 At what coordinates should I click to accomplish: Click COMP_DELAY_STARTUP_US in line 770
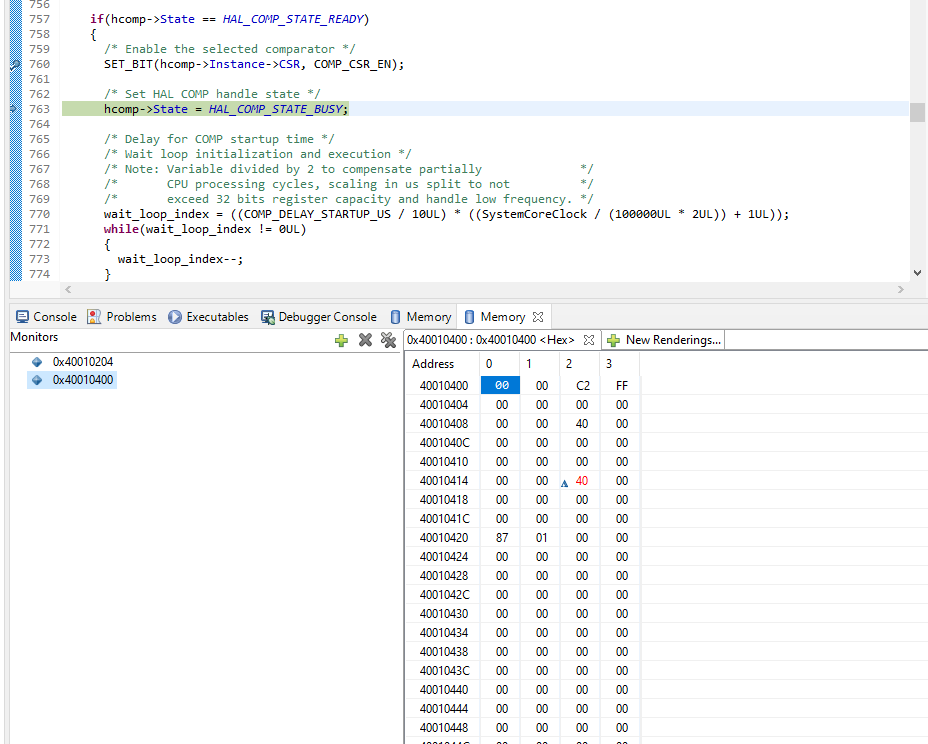click(317, 214)
